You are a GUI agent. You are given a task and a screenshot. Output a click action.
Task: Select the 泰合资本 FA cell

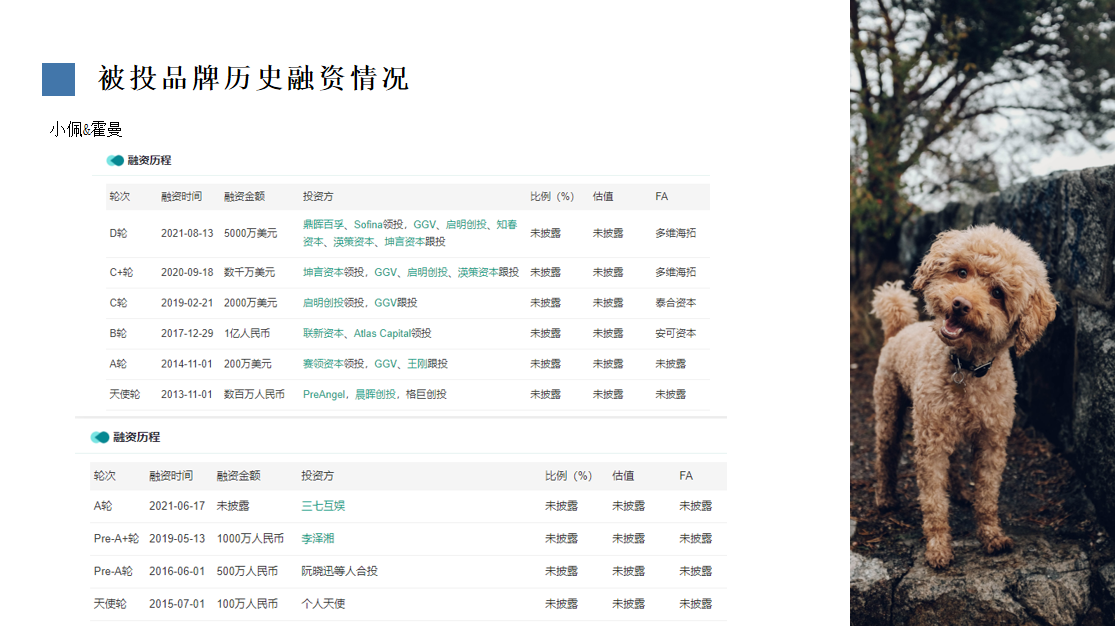point(675,303)
